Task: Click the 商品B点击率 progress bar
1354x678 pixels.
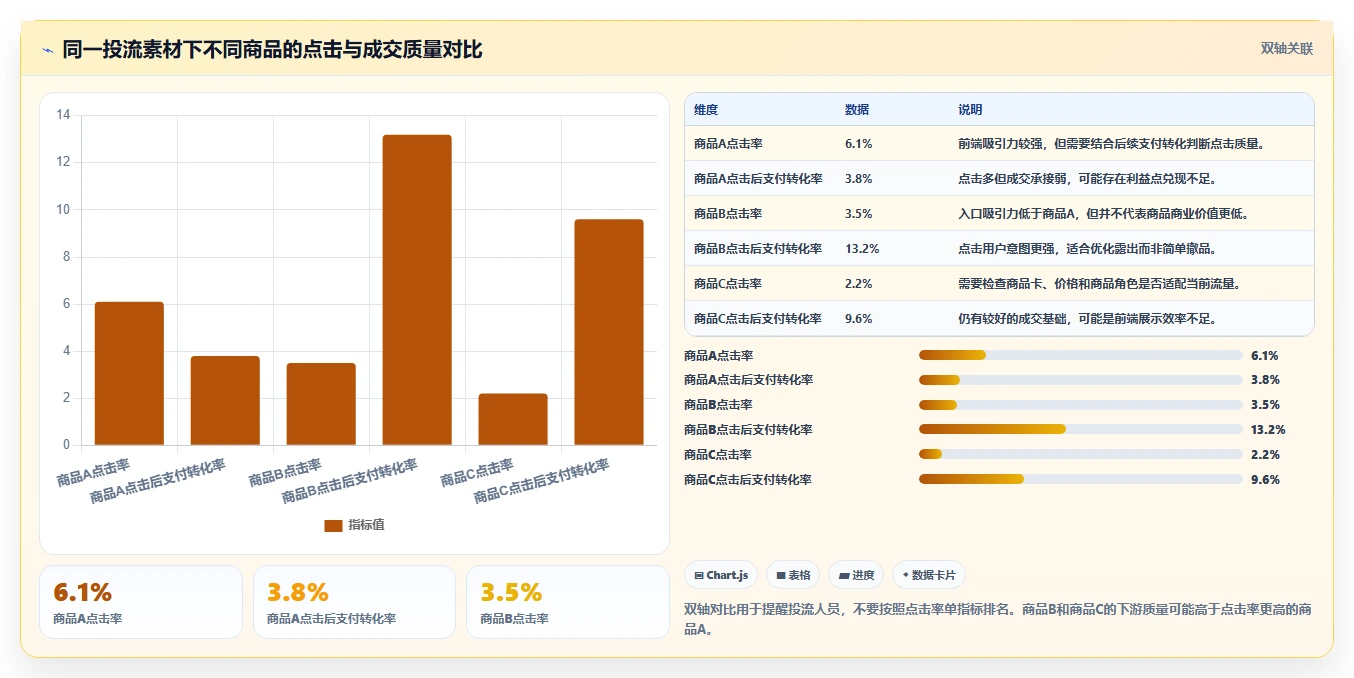Action: [1081, 405]
